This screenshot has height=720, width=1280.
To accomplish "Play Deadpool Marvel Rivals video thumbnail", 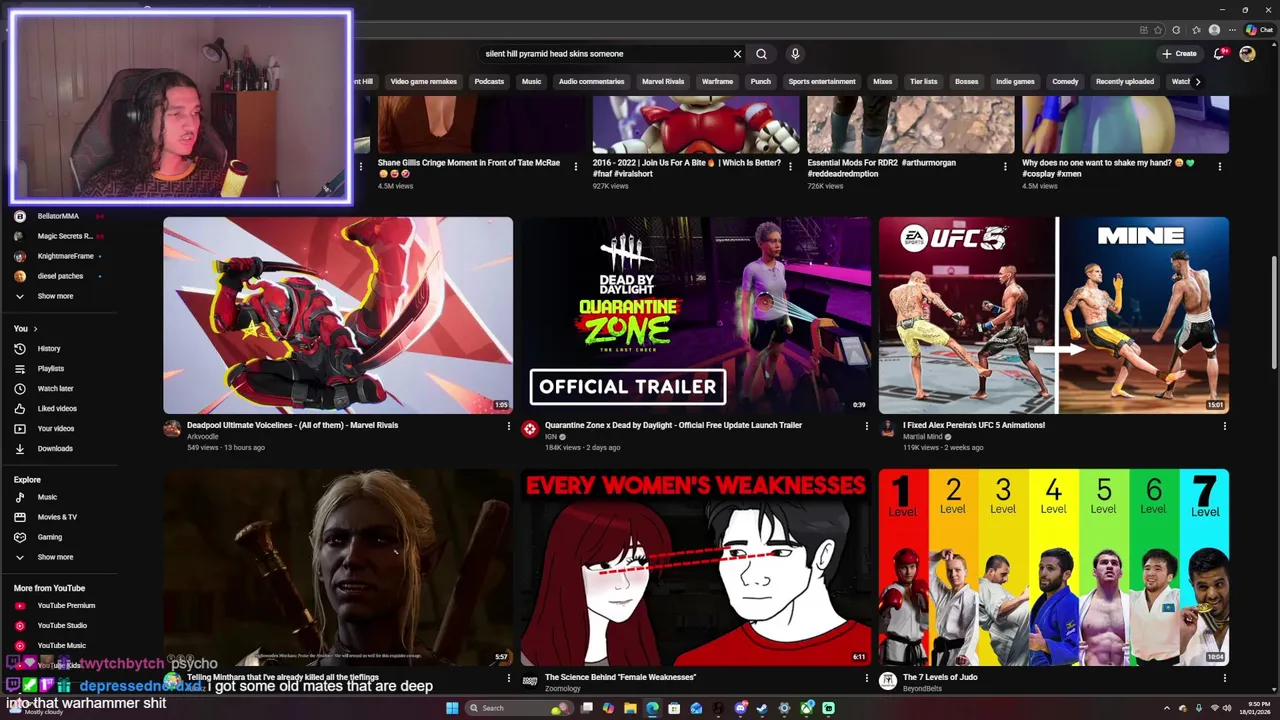I will pos(338,315).
